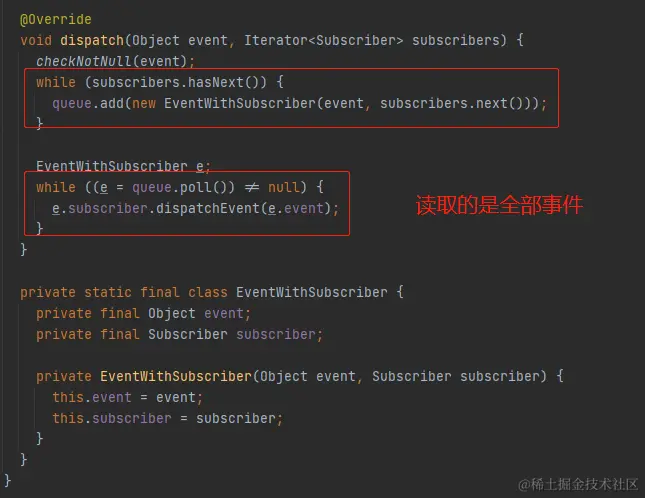Image resolution: width=645 pixels, height=498 pixels.
Task: Click the private EventWithSubscriber constructor name
Action: pyautogui.click(x=176, y=376)
